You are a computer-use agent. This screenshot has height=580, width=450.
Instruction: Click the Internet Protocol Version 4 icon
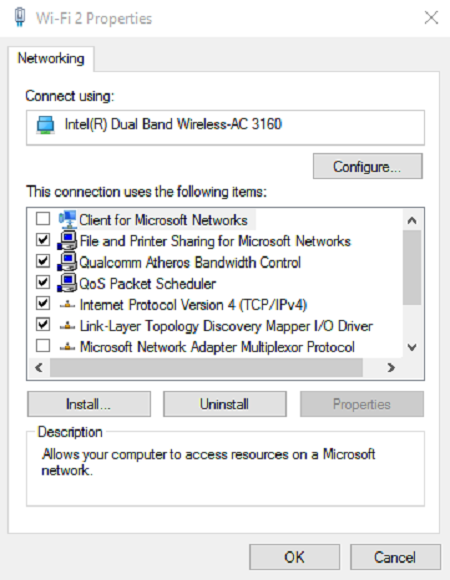pyautogui.click(x=67, y=305)
